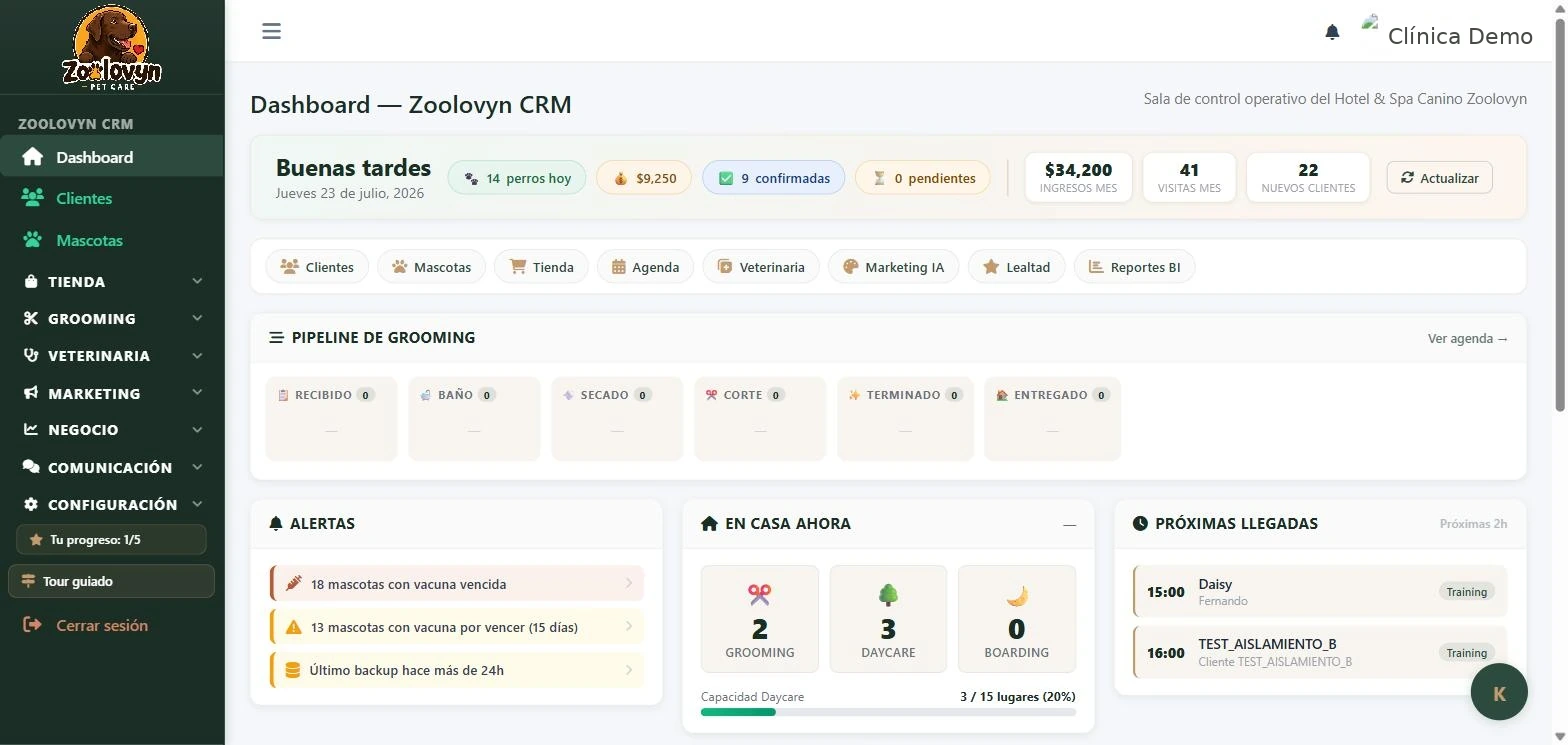Viewport: 1568px width, 745px height.
Task: Go to Clientes in the sidebar
Action: tap(111, 198)
